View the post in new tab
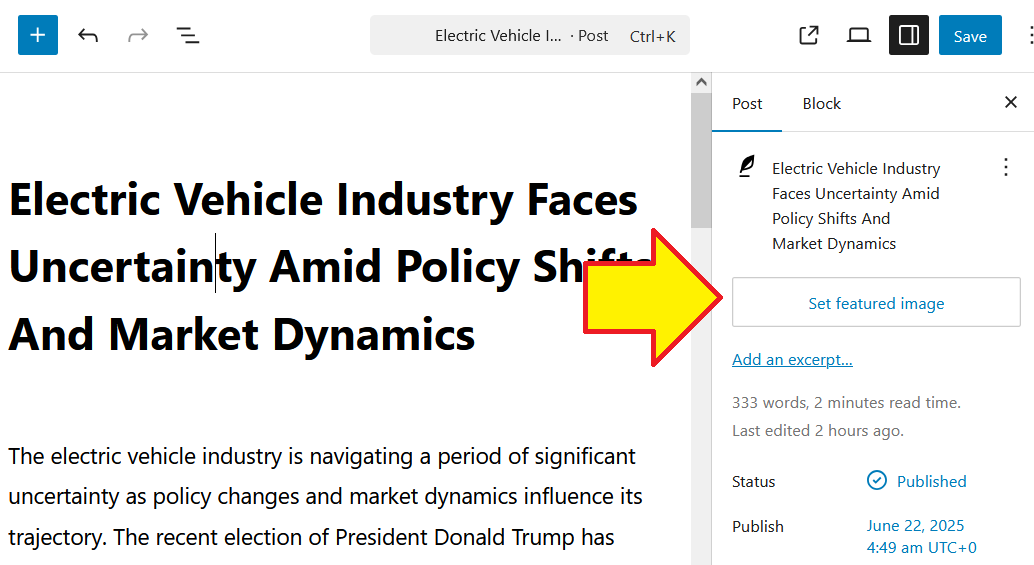Image resolution: width=1034 pixels, height=565 pixels. pyautogui.click(x=808, y=35)
